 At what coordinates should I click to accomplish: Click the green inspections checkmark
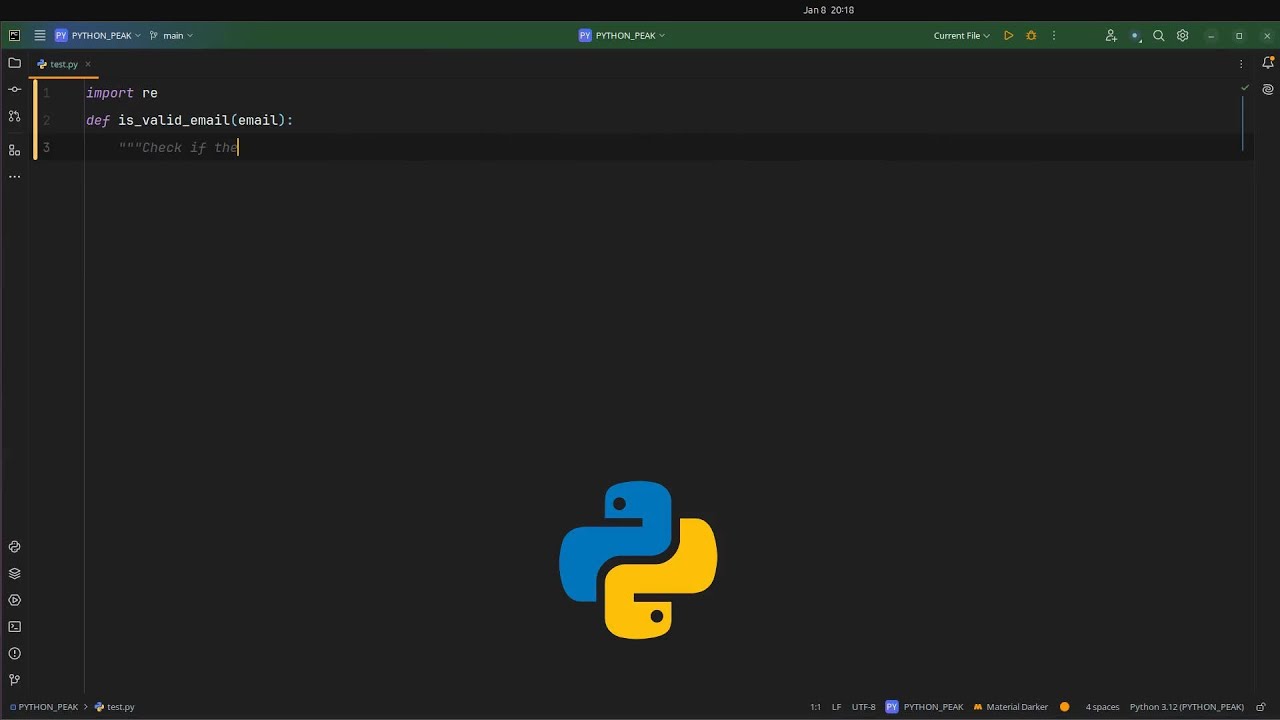tap(1245, 88)
